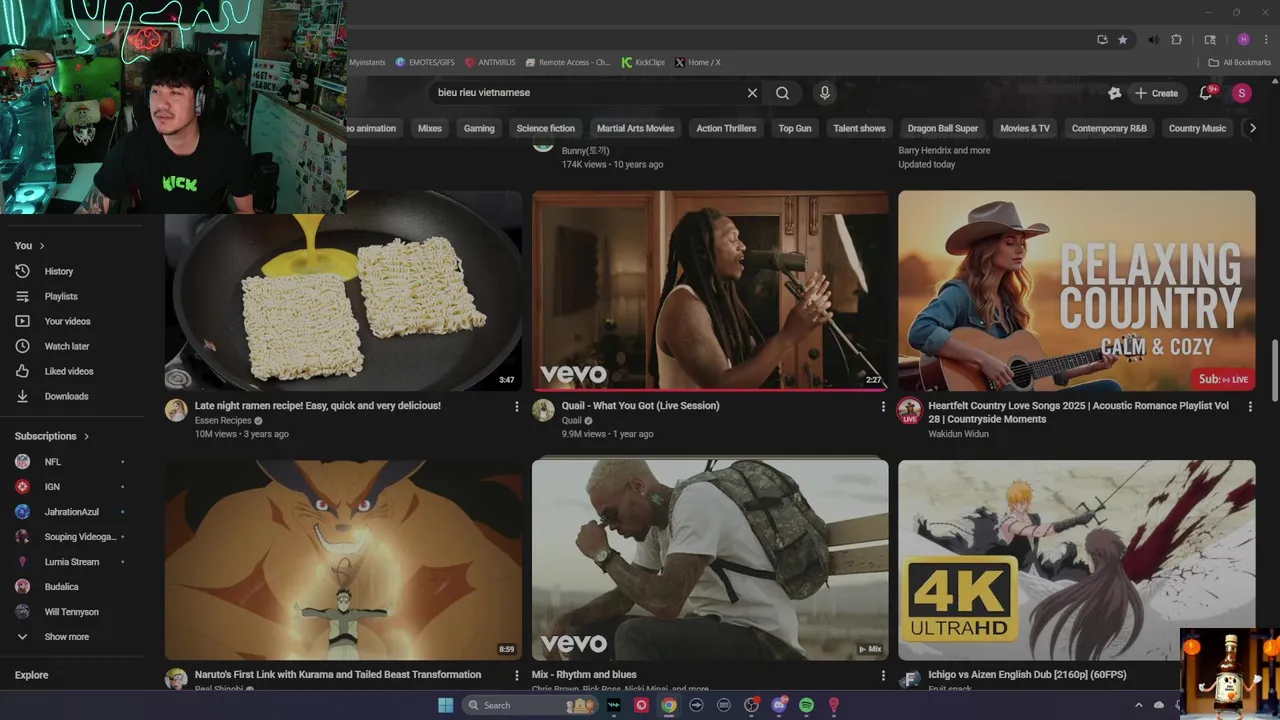Open the YouTube Create button
Image resolution: width=1280 pixels, height=720 pixels.
click(1156, 93)
